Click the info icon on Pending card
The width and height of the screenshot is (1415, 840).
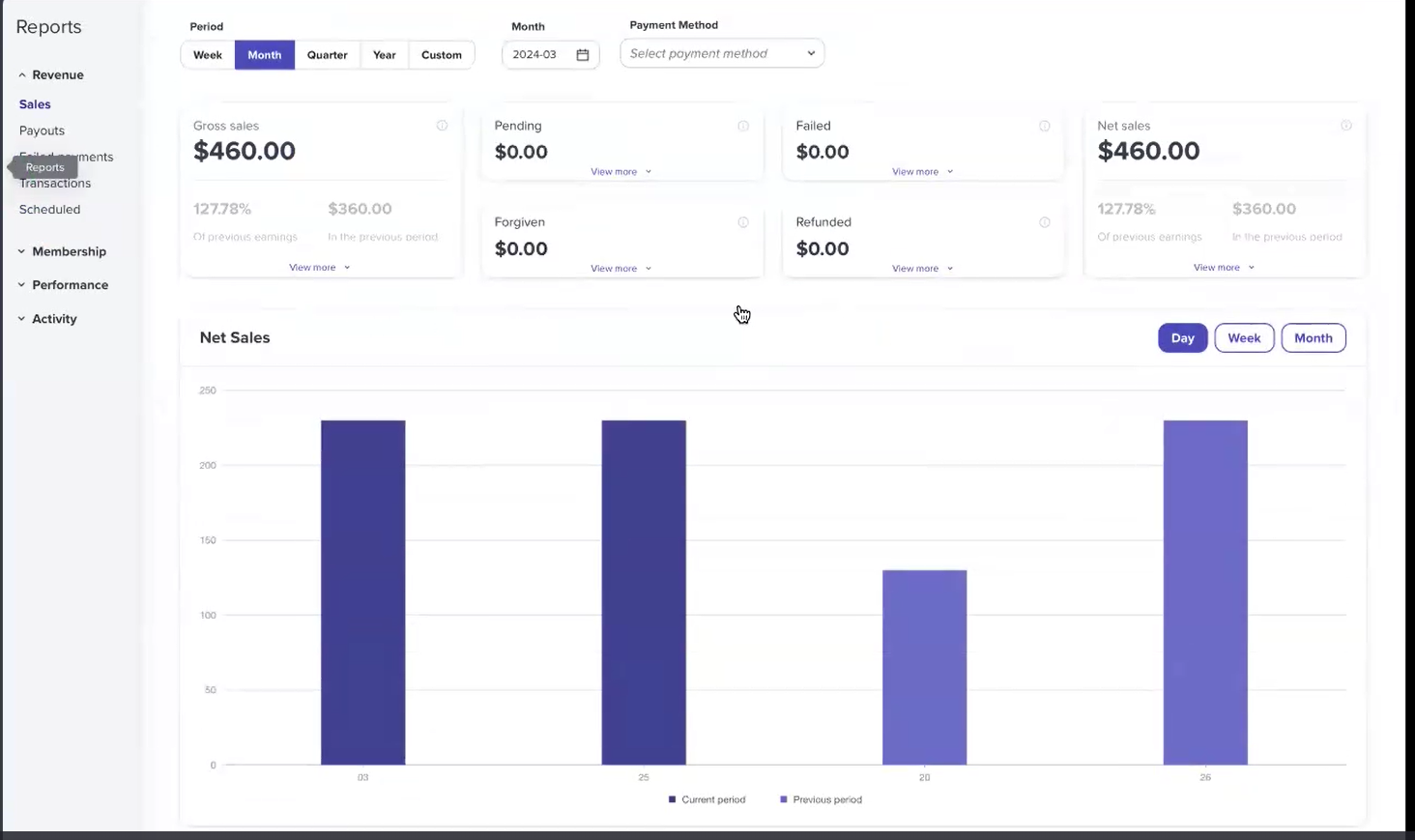click(x=743, y=126)
